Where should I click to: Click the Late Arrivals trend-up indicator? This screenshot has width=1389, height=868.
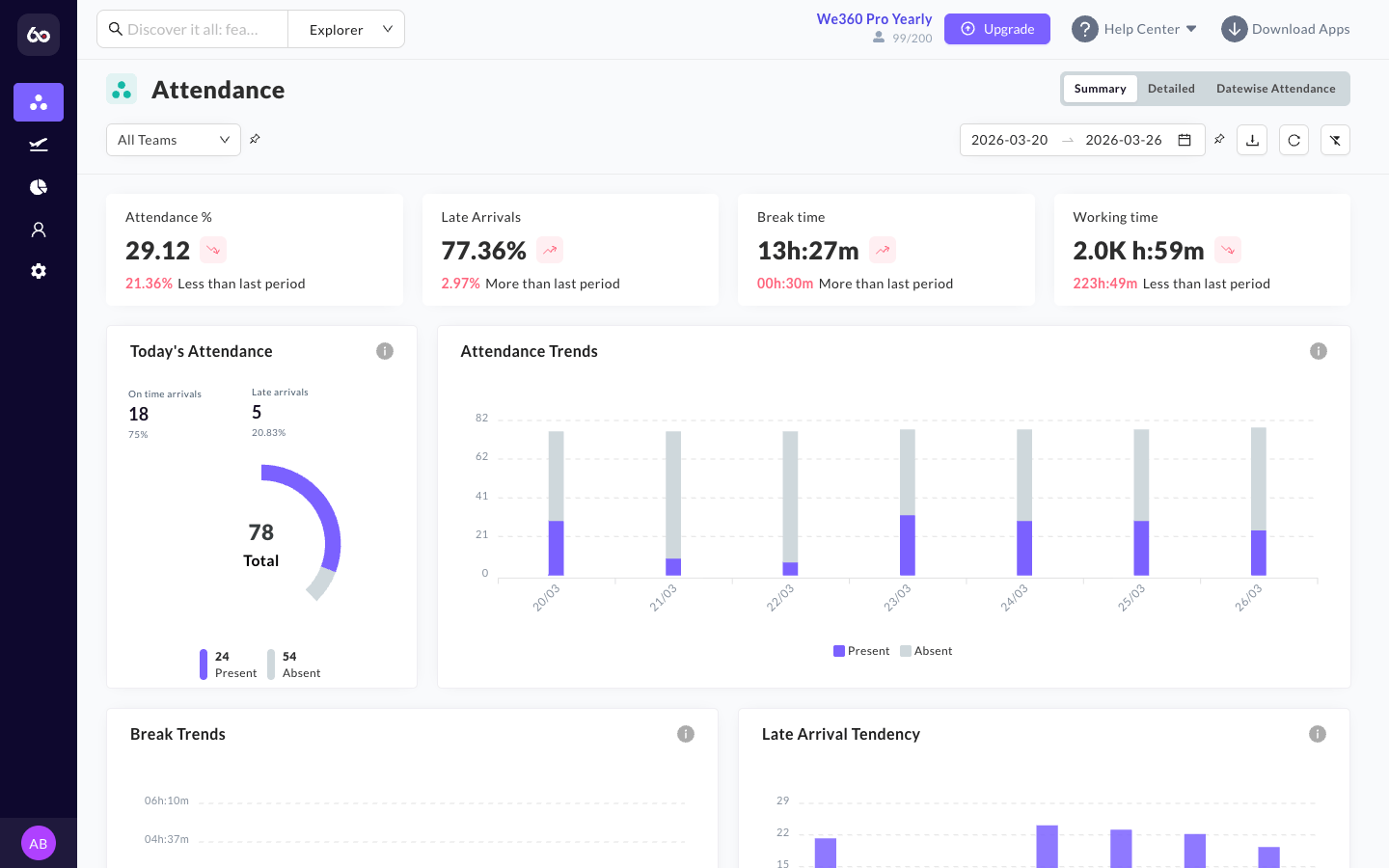pos(550,250)
